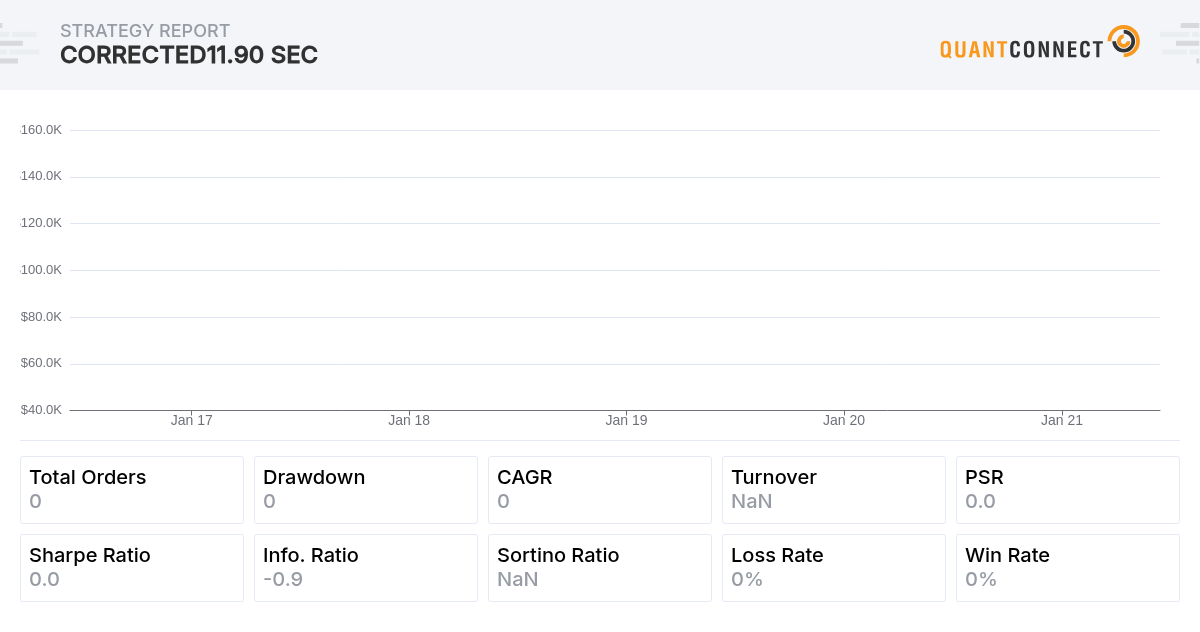Open the Drawdown metric card
1200x632 pixels.
(366, 489)
